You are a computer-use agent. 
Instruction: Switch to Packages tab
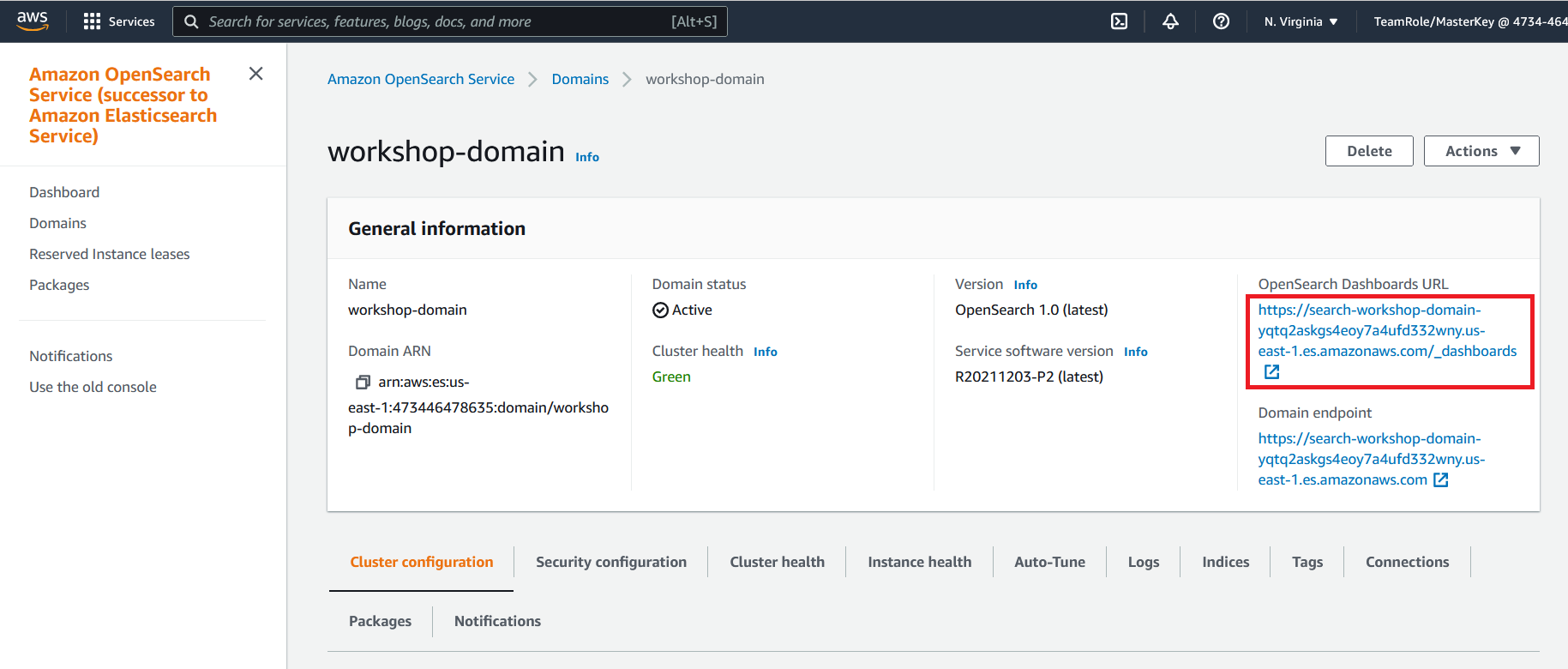(x=380, y=621)
